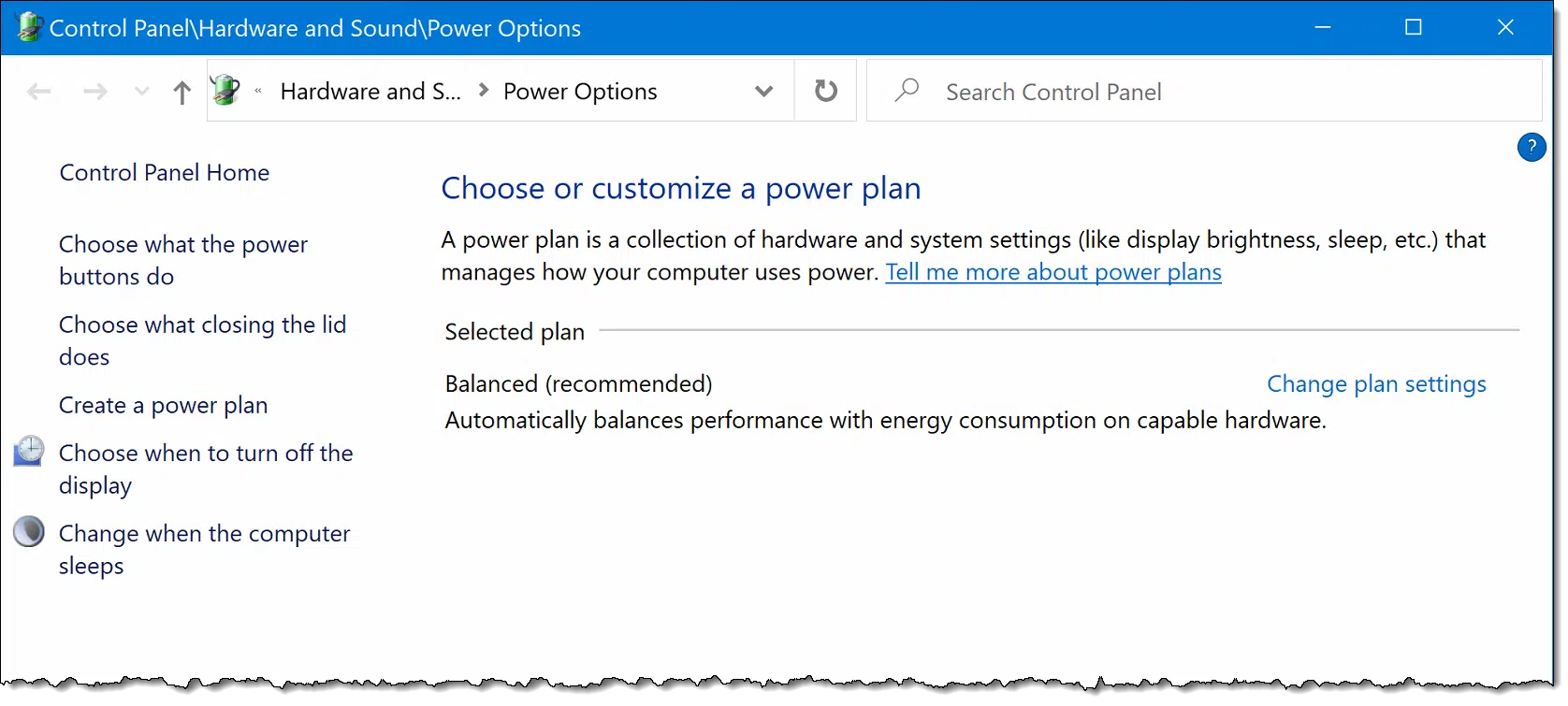The image size is (1568, 706).
Task: Click the search magnifier icon
Action: point(907,91)
